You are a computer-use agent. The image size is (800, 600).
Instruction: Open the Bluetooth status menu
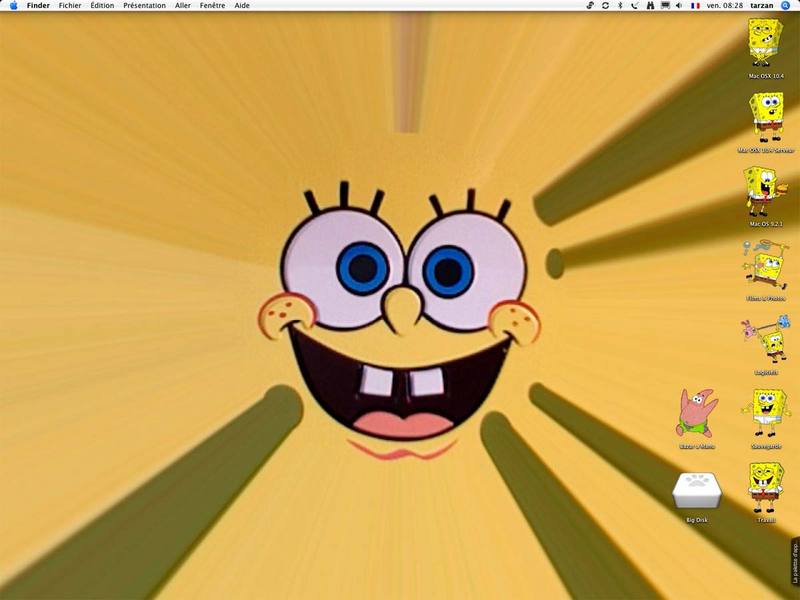coord(620,6)
